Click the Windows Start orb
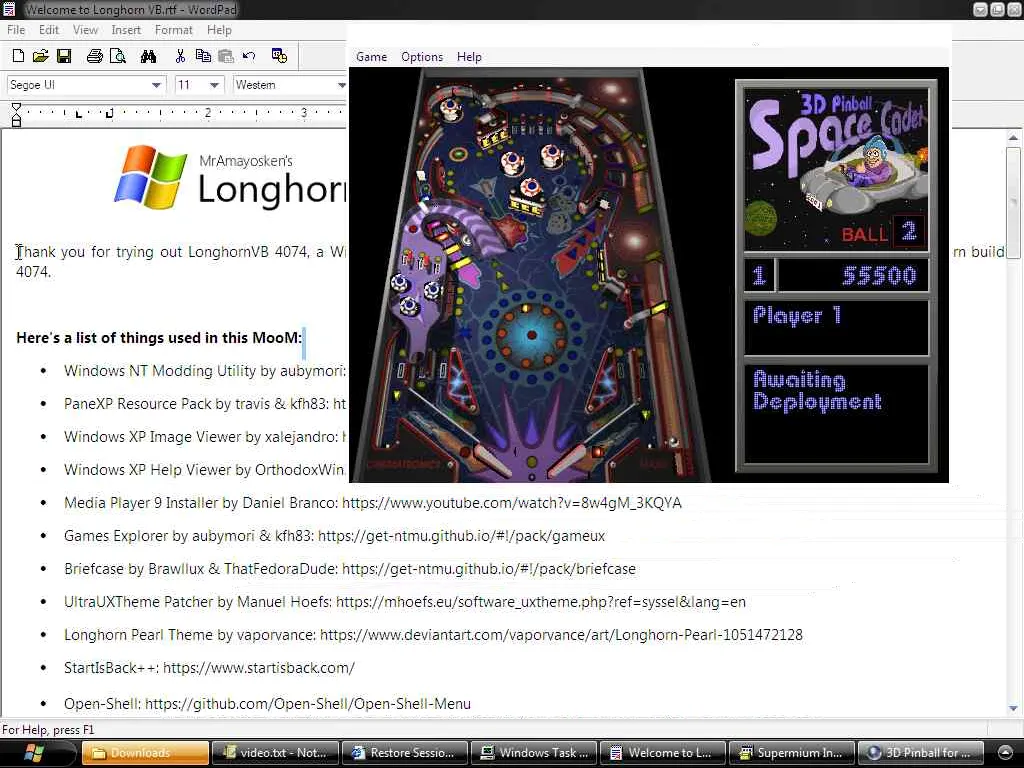 coord(33,753)
